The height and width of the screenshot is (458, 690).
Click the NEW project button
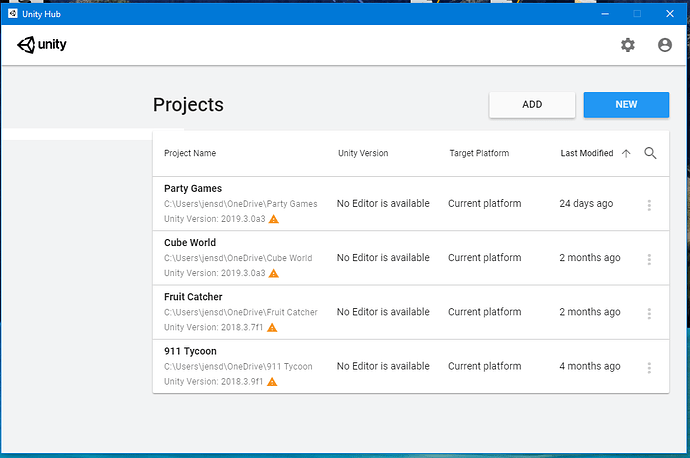point(626,105)
